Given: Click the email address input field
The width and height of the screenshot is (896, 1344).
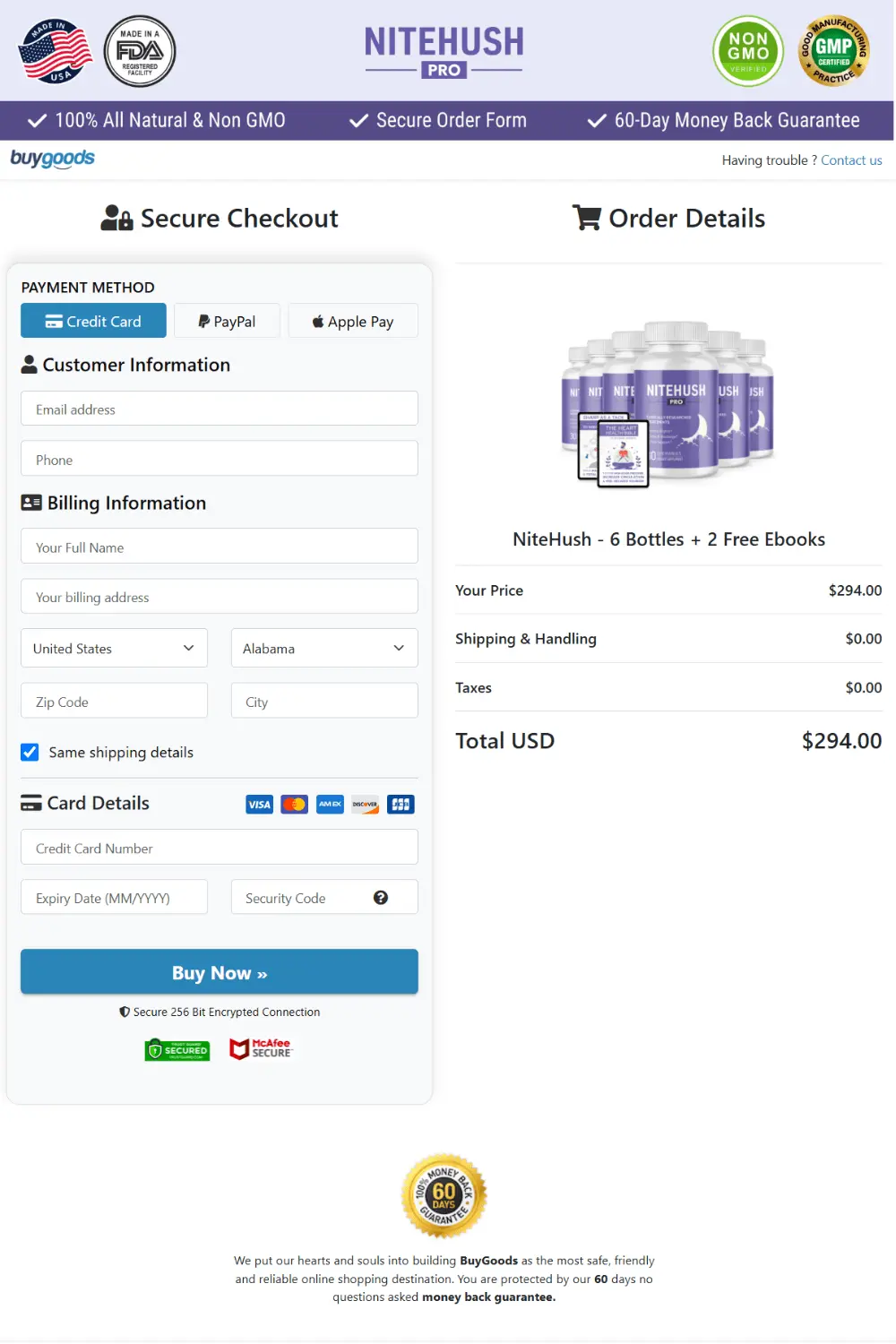Looking at the screenshot, I should (x=219, y=409).
